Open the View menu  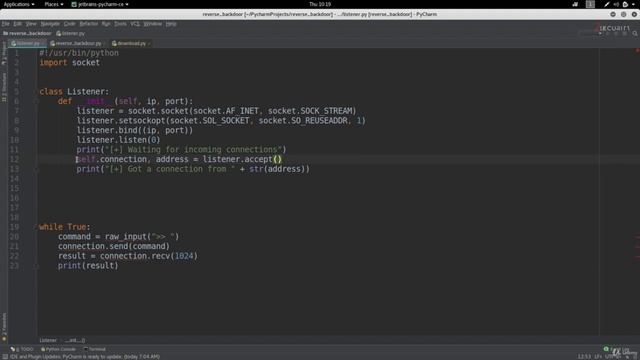point(31,24)
